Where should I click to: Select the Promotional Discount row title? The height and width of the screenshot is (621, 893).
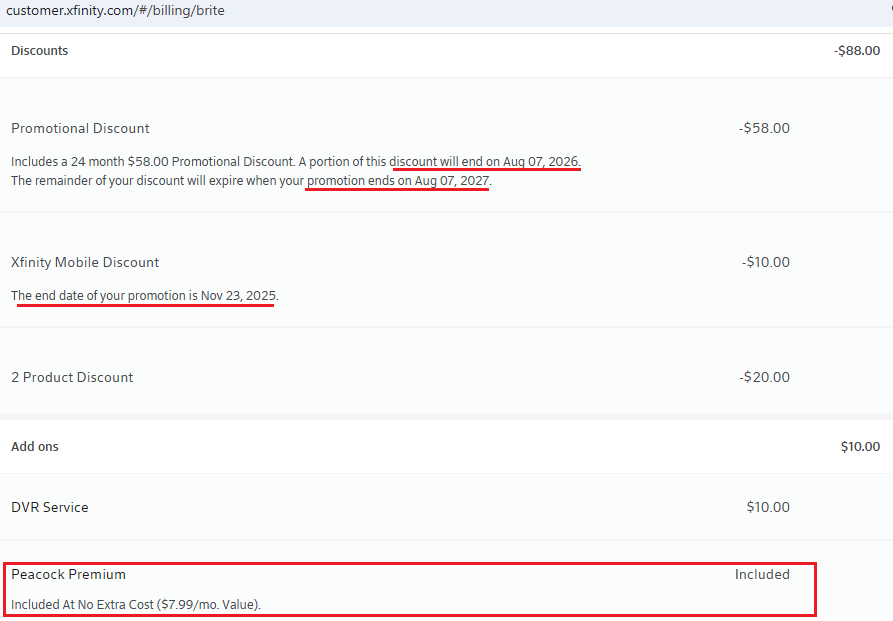click(x=80, y=128)
